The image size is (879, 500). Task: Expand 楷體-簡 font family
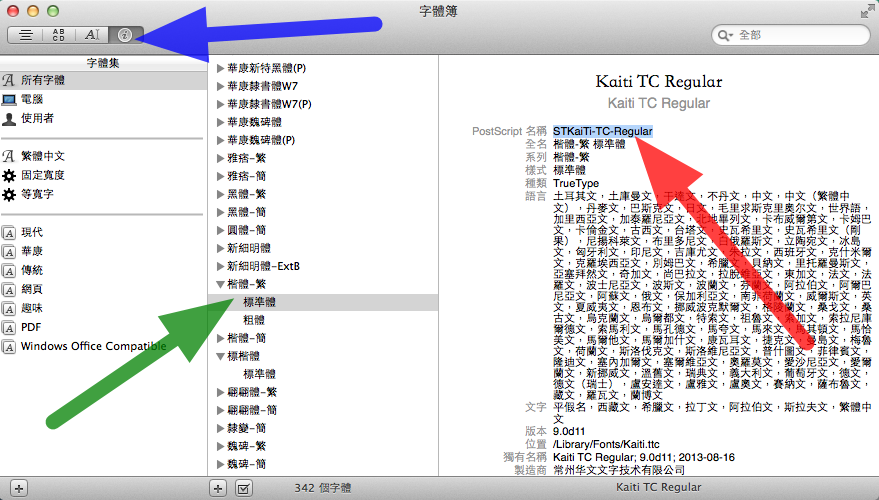point(220,338)
